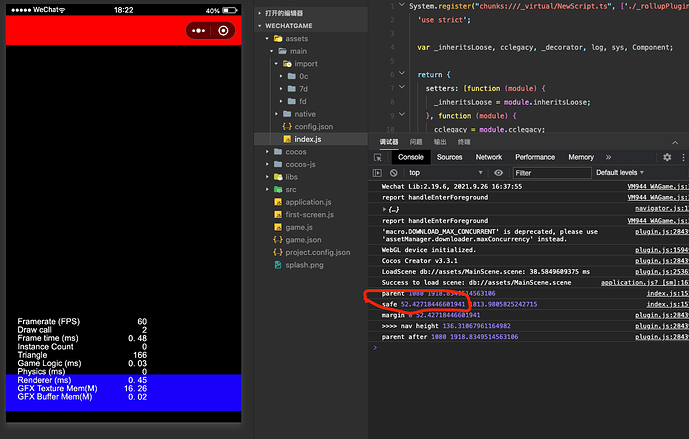Toggle the console sidebar panel icon

coord(377,173)
